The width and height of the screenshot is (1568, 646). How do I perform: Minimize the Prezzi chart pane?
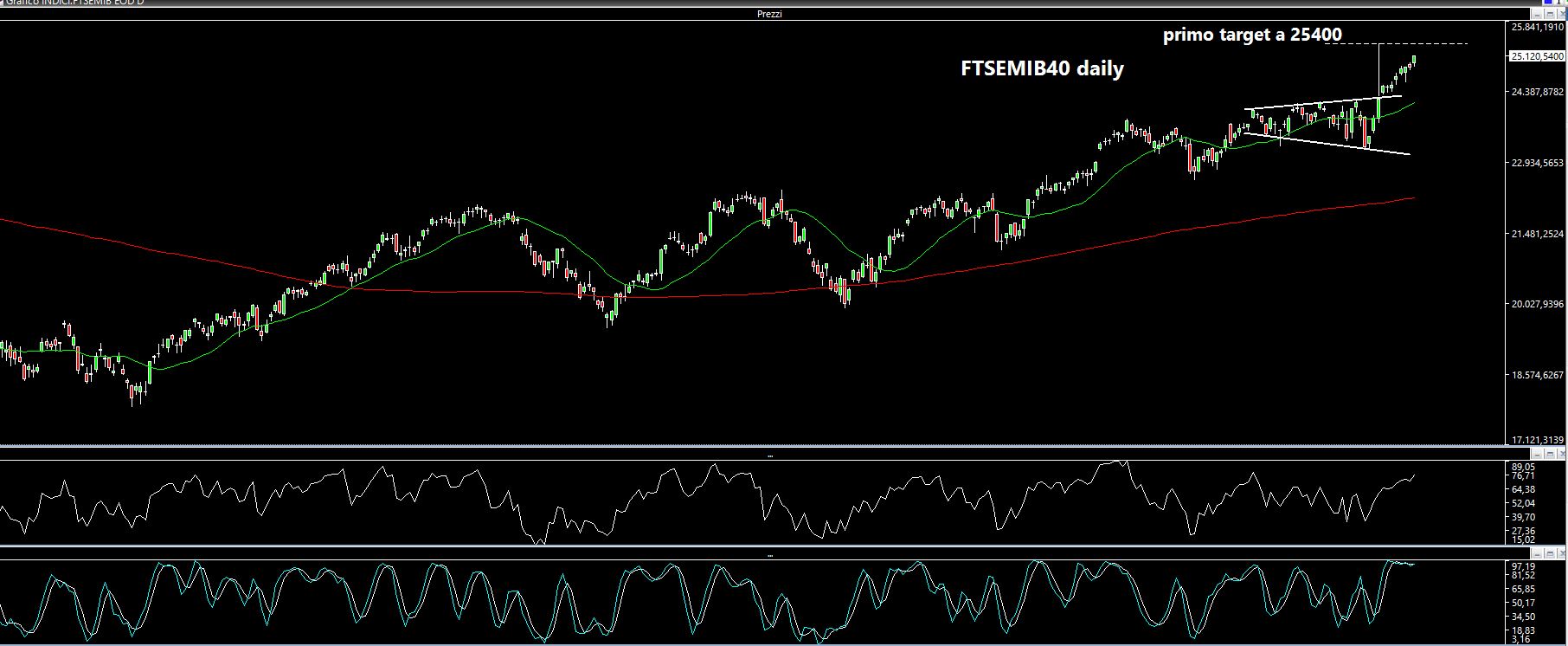tap(1537, 14)
